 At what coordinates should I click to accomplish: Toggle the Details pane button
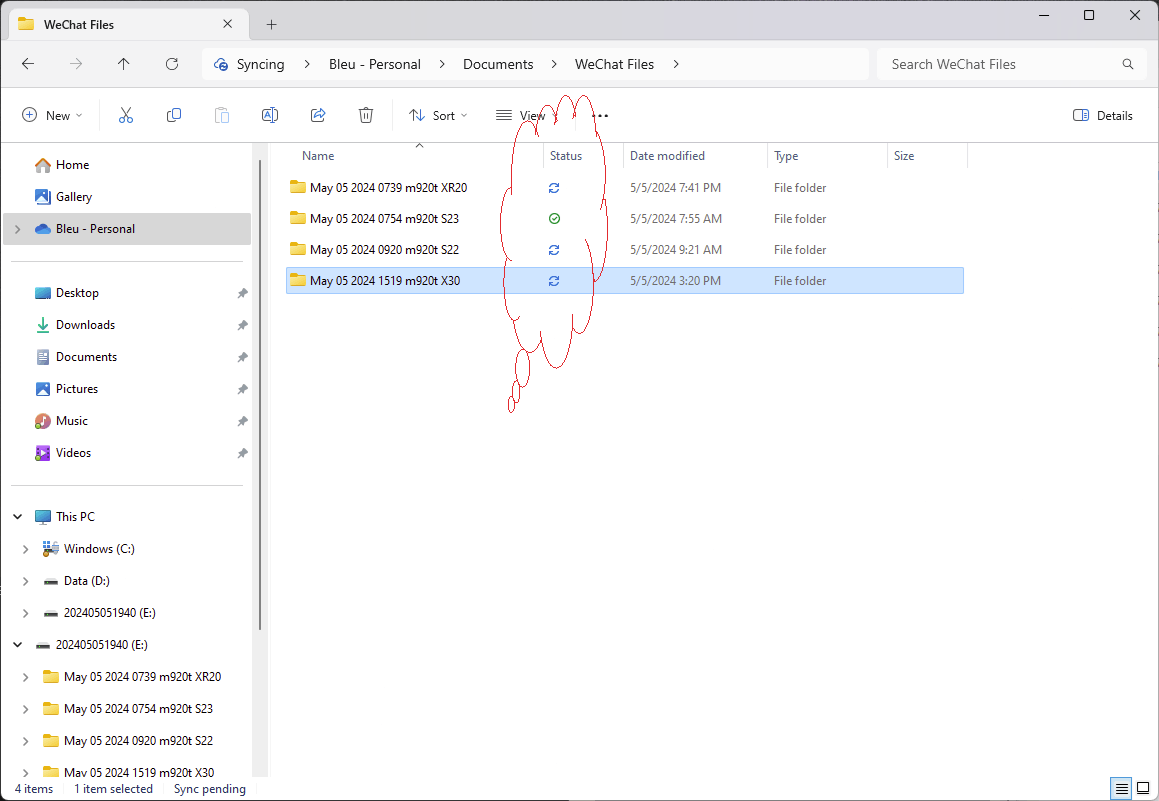[x=1102, y=115]
